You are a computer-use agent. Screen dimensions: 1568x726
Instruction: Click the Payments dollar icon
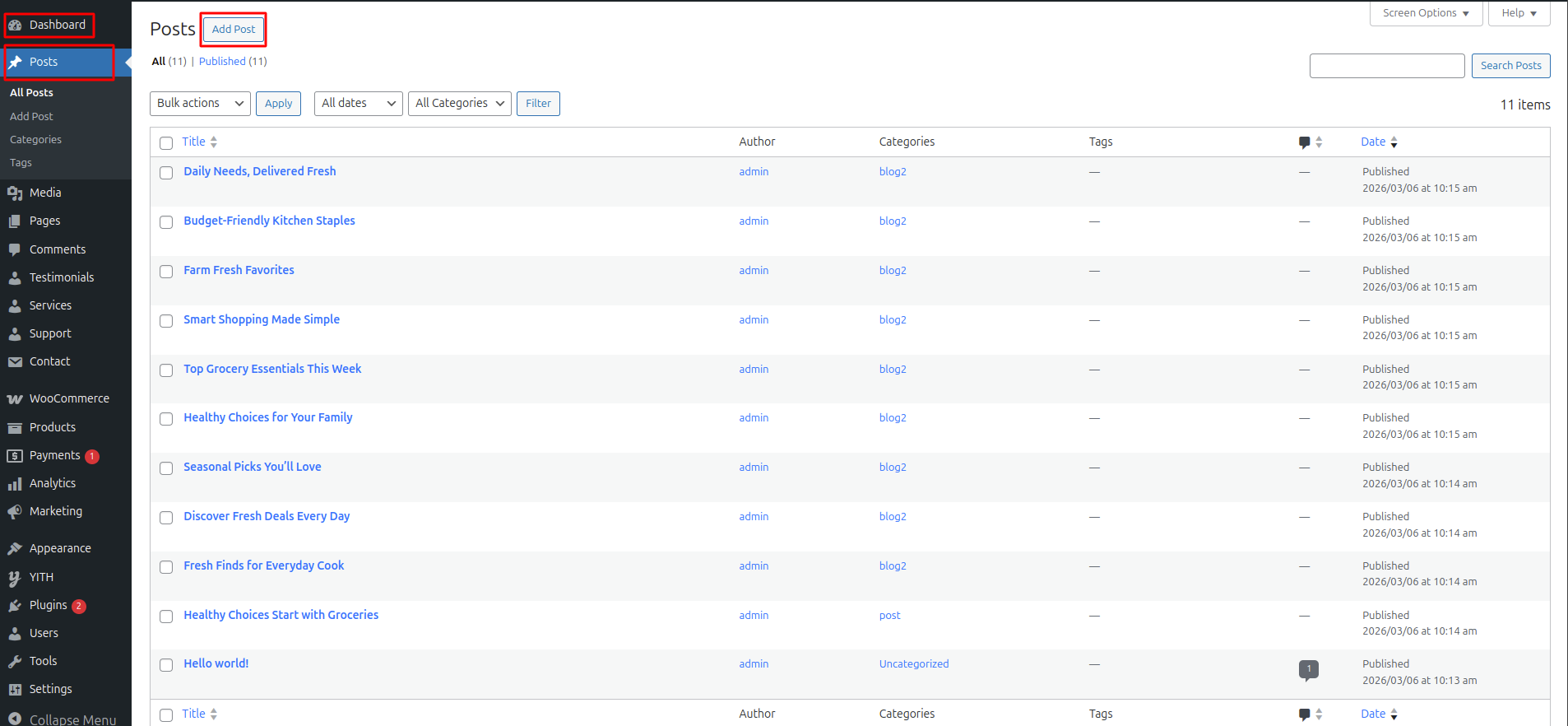click(x=15, y=456)
